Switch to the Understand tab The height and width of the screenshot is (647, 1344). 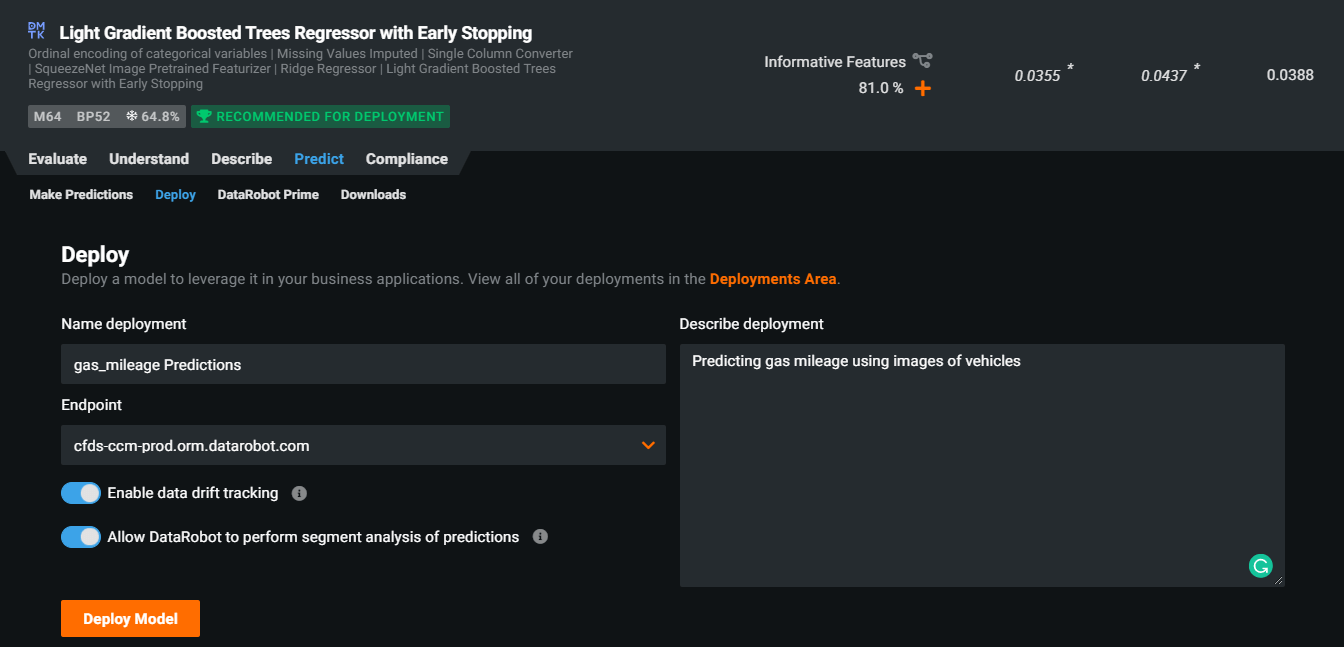pos(149,159)
